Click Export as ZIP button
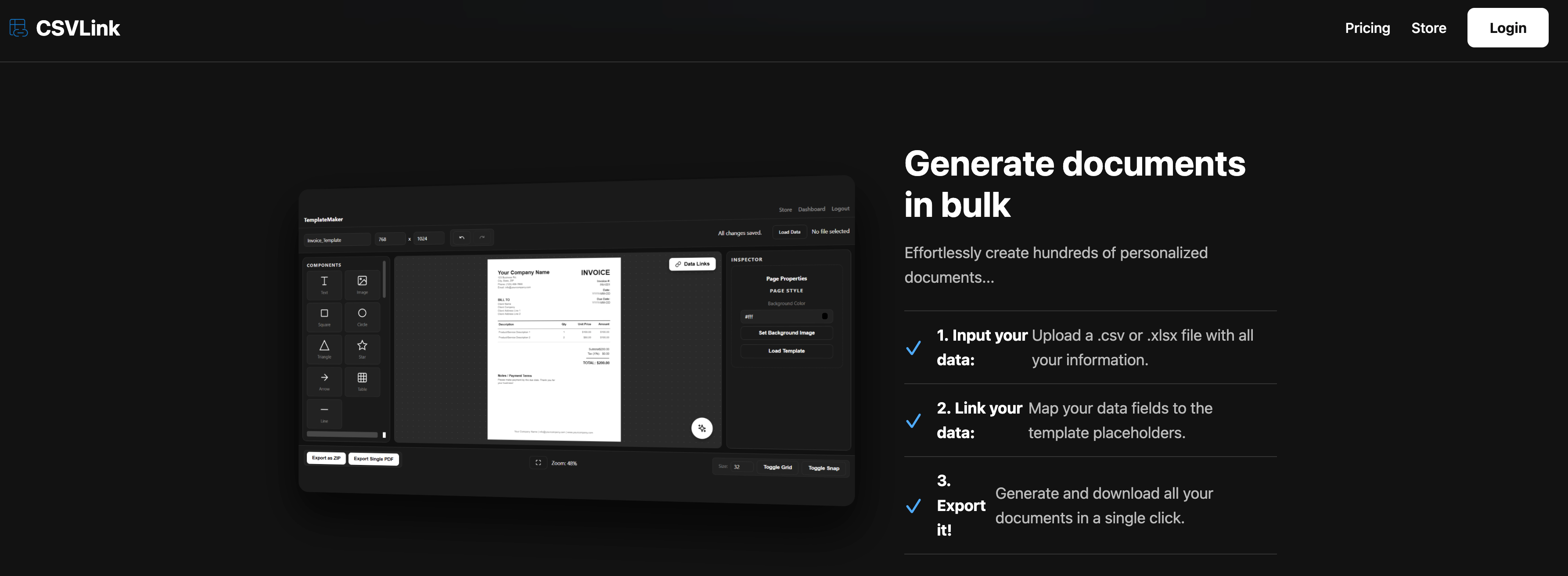 [x=326, y=458]
